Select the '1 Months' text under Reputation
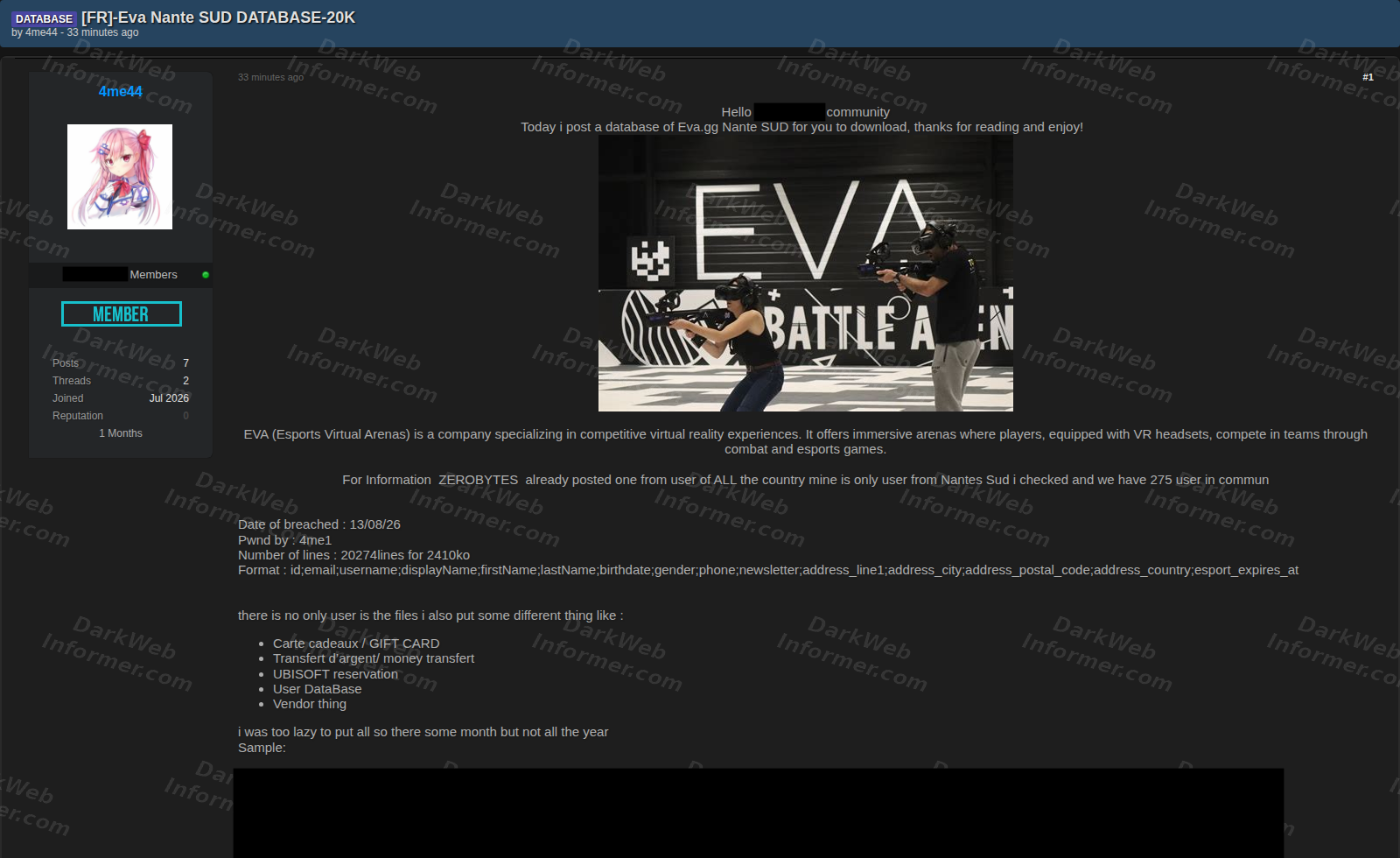 (121, 433)
